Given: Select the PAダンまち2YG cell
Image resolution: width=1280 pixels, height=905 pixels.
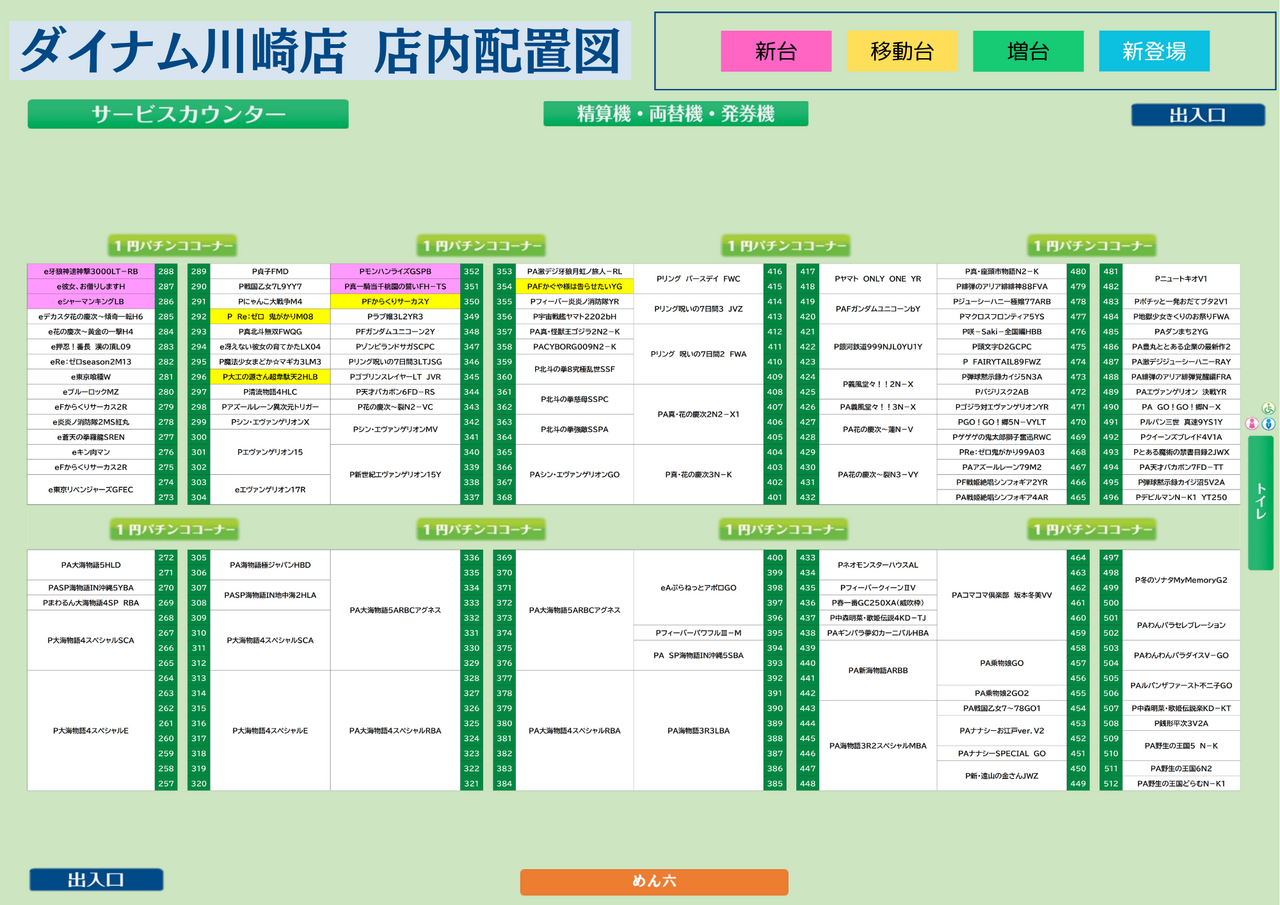Looking at the screenshot, I should tap(1181, 331).
